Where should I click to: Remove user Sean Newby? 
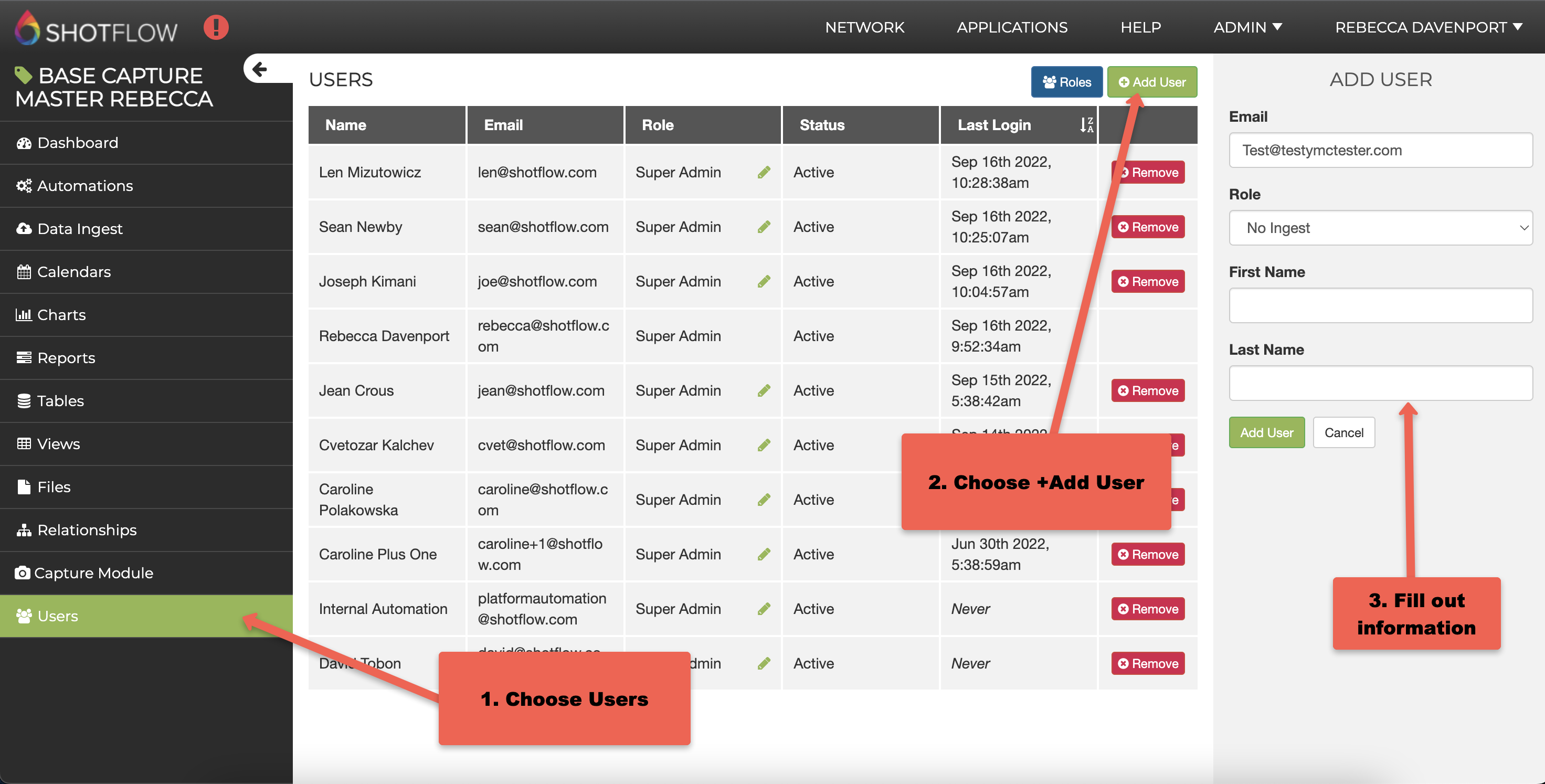point(1148,227)
